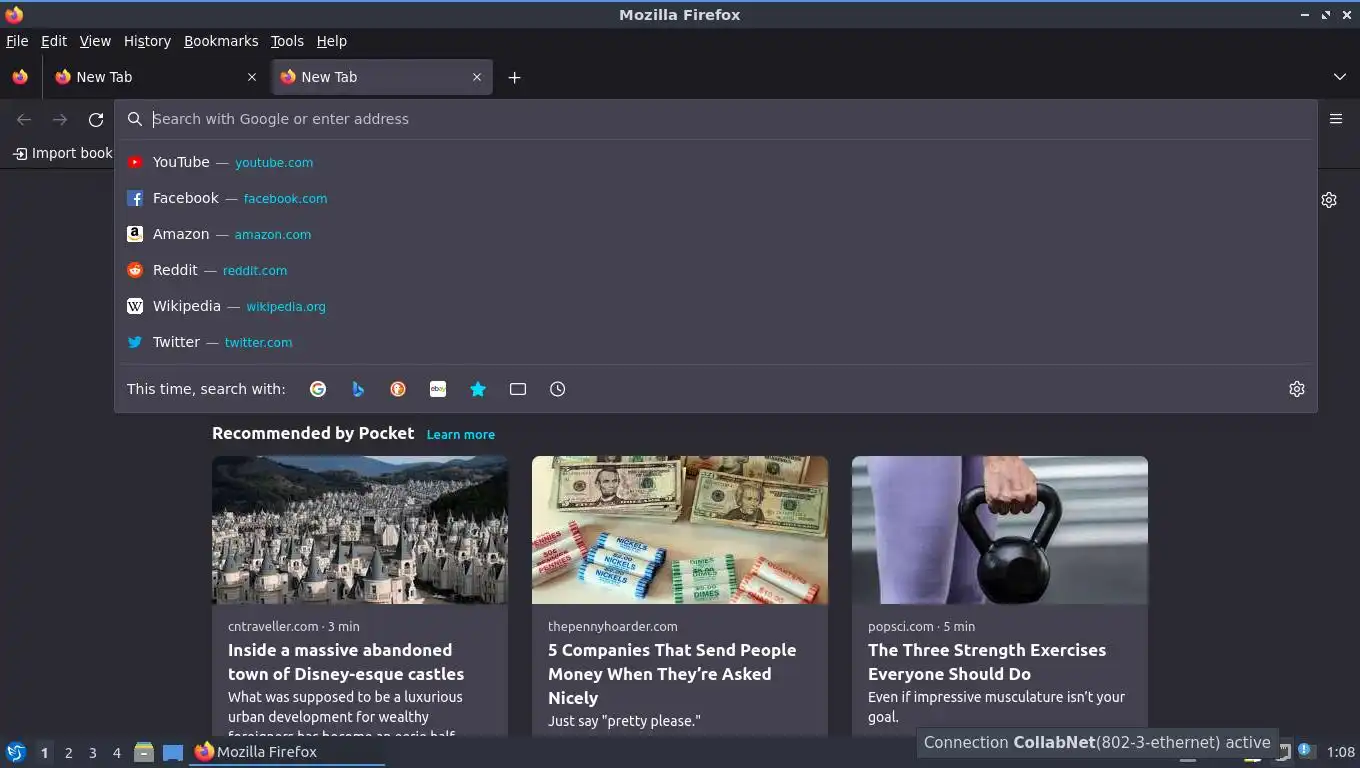Image resolution: width=1360 pixels, height=768 pixels.
Task: Click the Back navigation arrow
Action: point(24,120)
